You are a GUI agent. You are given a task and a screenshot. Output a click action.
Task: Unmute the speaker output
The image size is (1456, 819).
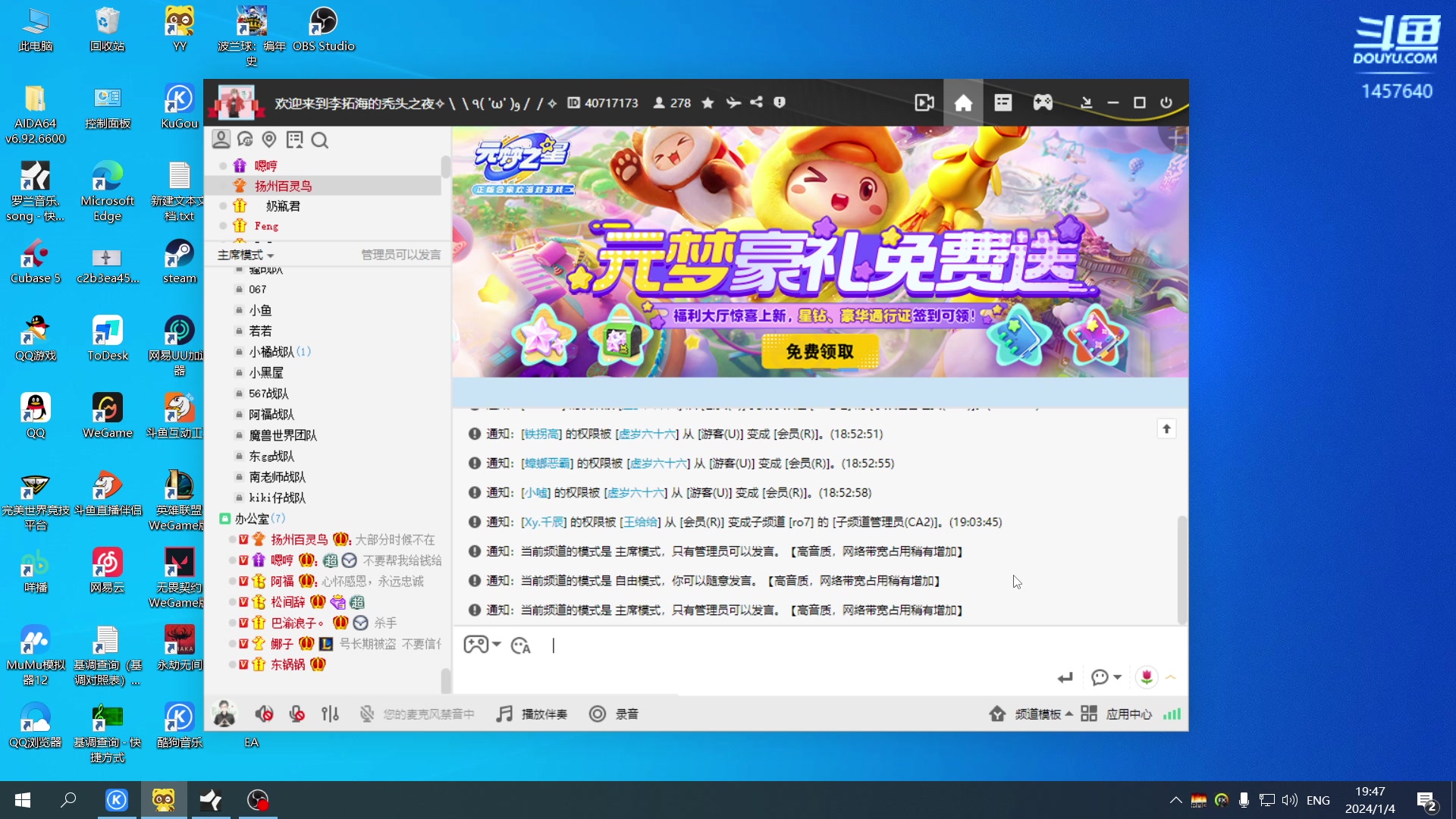coord(264,714)
